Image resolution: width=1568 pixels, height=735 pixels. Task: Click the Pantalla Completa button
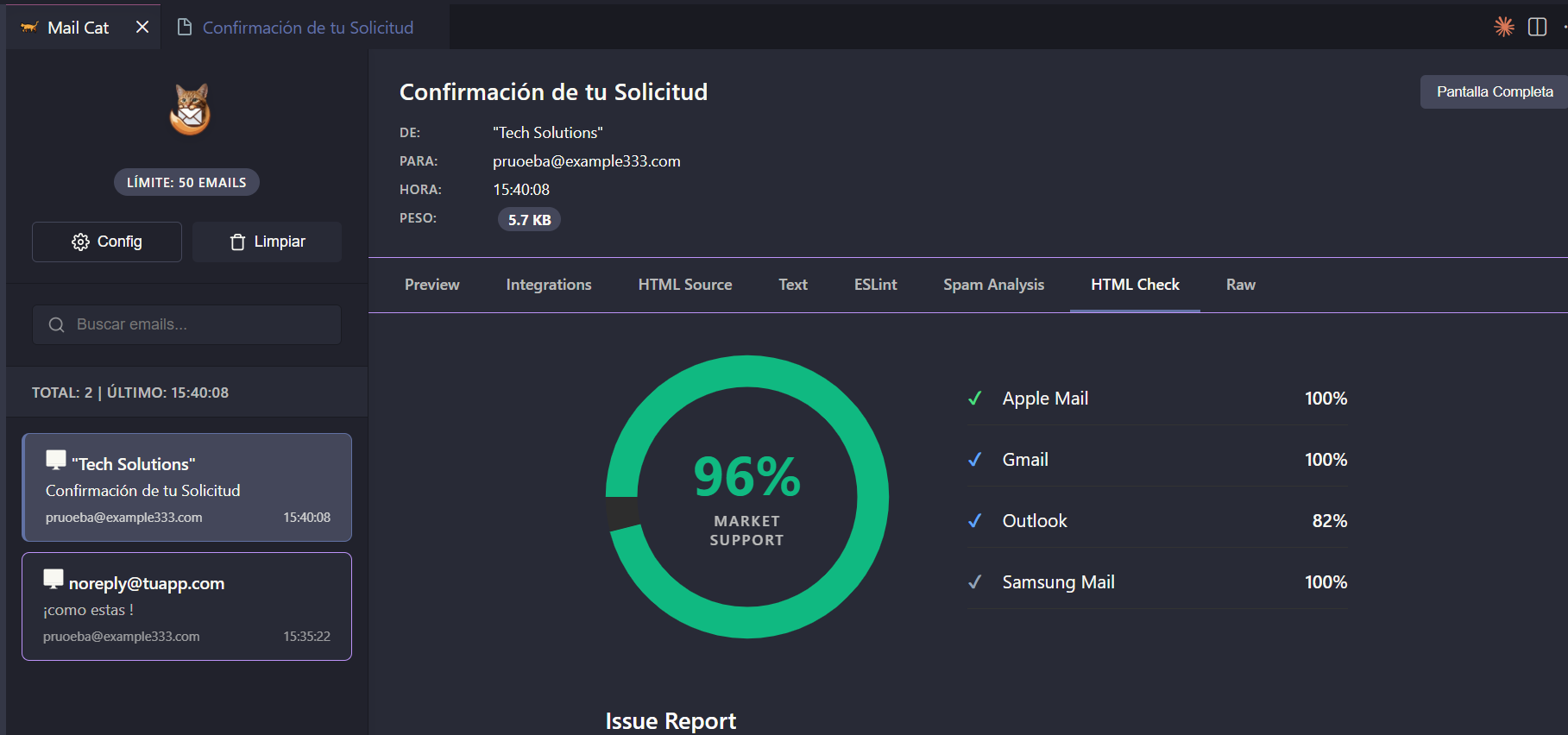coord(1494,91)
